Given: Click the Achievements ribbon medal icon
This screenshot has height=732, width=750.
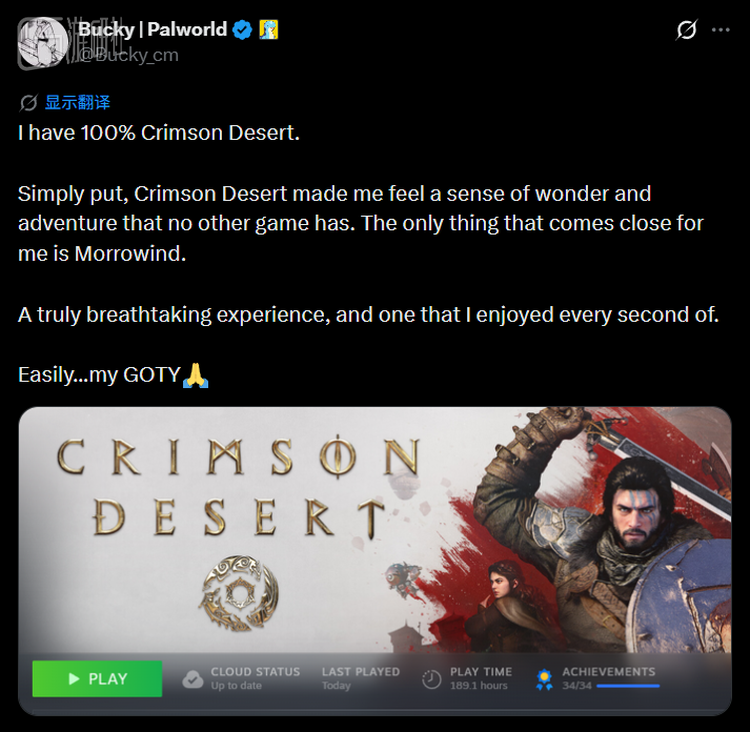Looking at the screenshot, I should [x=544, y=679].
